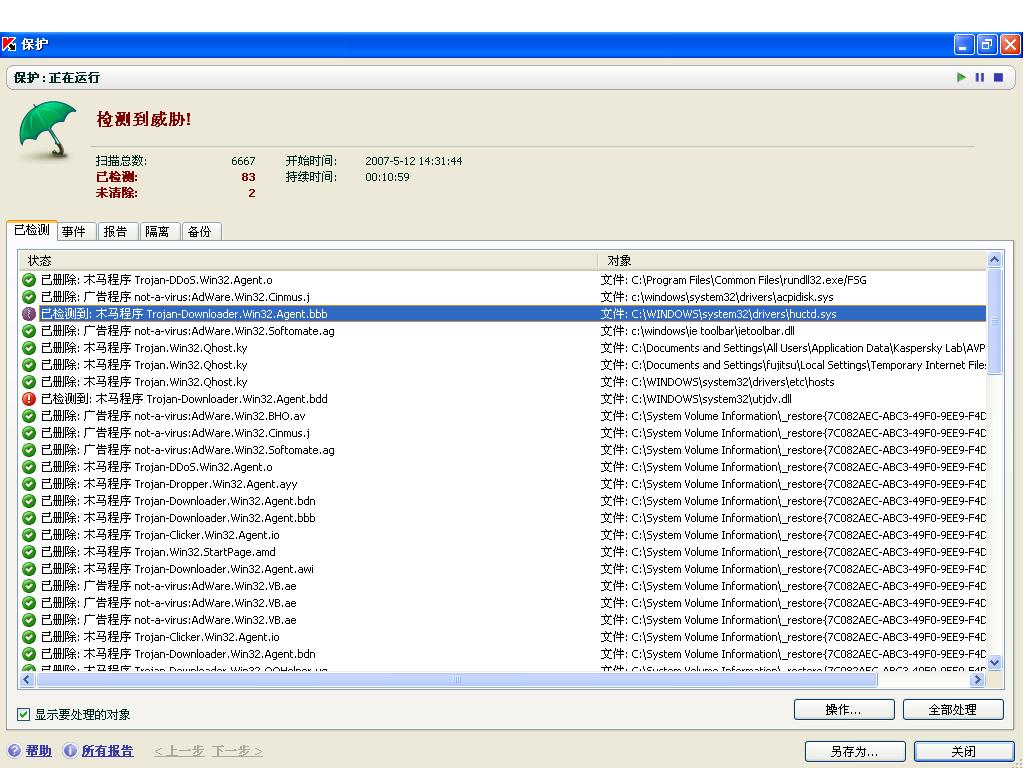
Task: Click the vertical scrollbar up arrow
Action: (x=995, y=259)
